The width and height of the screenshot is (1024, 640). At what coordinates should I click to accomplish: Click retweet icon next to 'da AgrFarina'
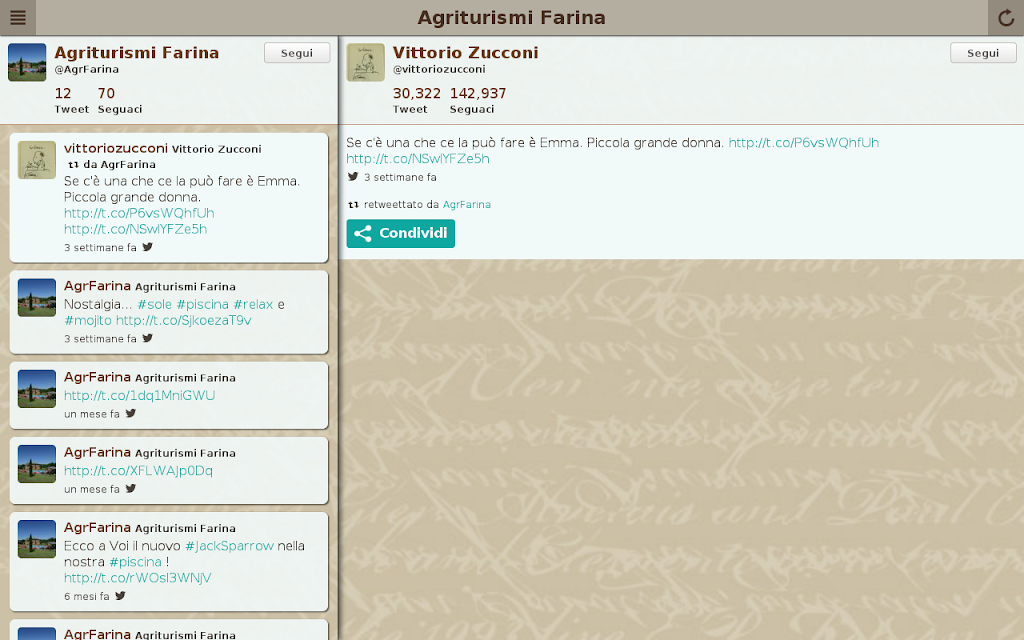pos(74,165)
